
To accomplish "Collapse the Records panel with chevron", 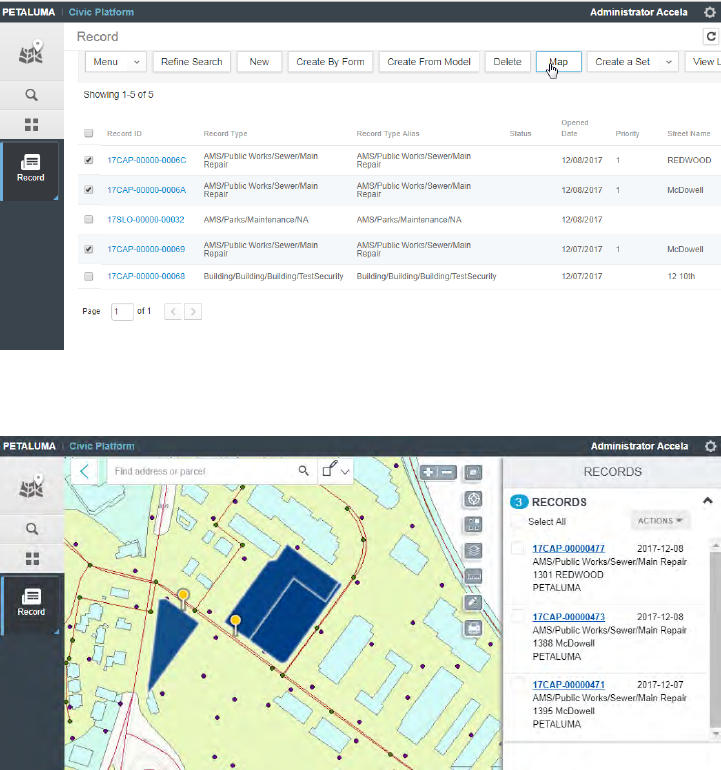I will tap(708, 501).
